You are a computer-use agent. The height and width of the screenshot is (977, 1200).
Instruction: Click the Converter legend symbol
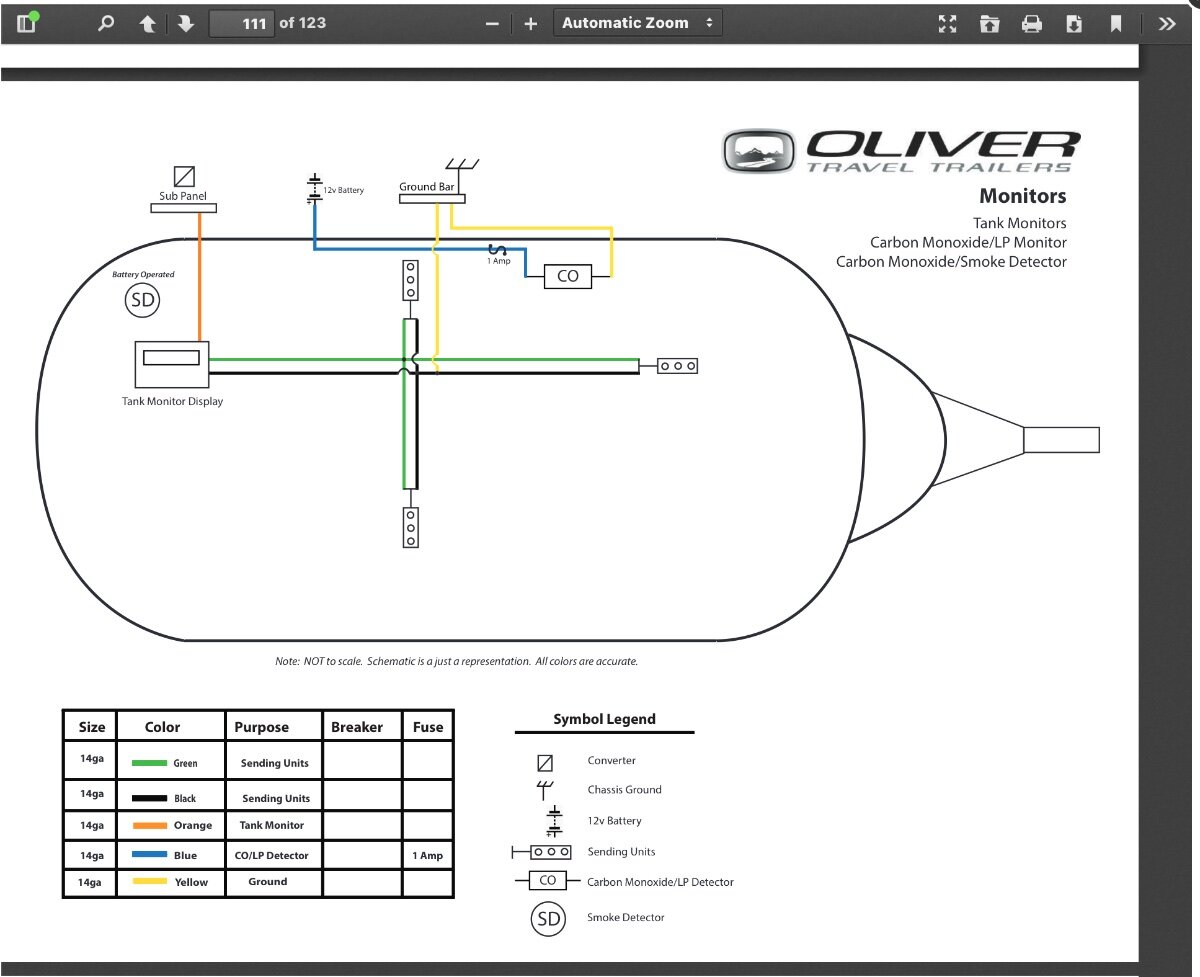[x=545, y=762]
